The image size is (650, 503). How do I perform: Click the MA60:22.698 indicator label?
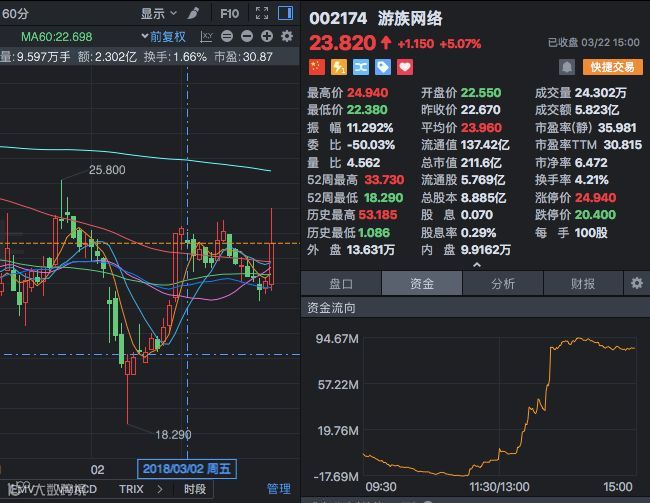(56, 37)
